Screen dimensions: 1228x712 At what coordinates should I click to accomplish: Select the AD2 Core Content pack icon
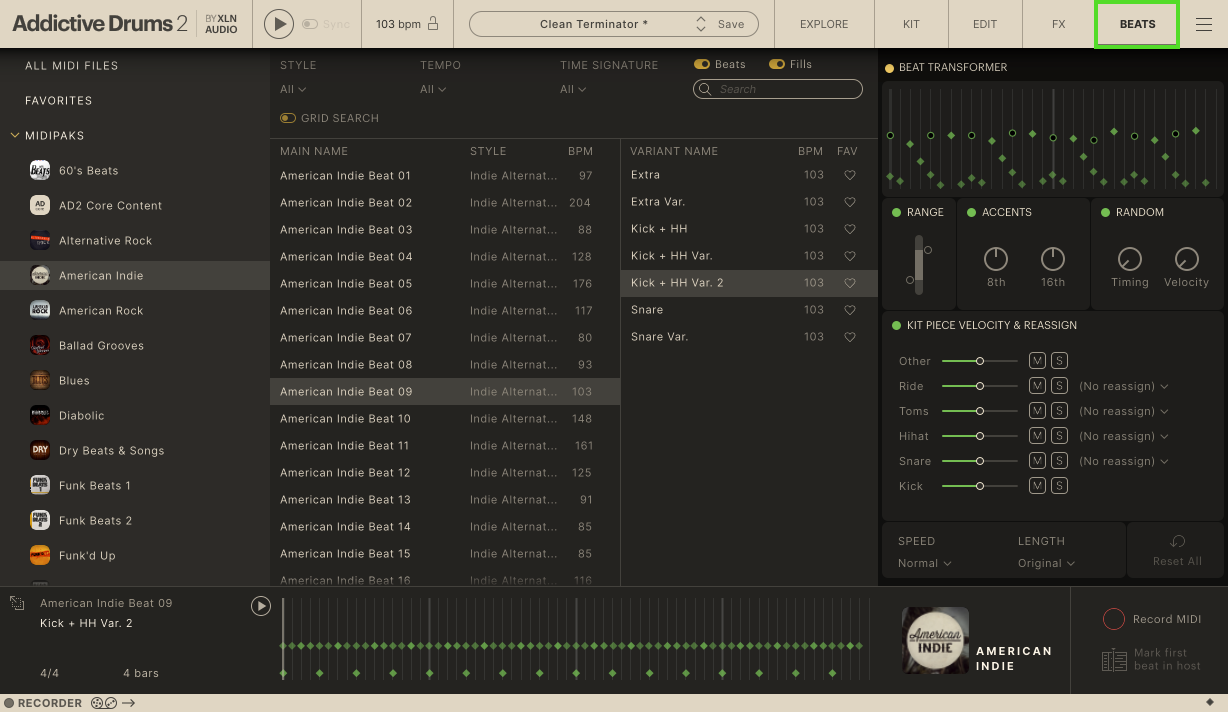[40, 206]
